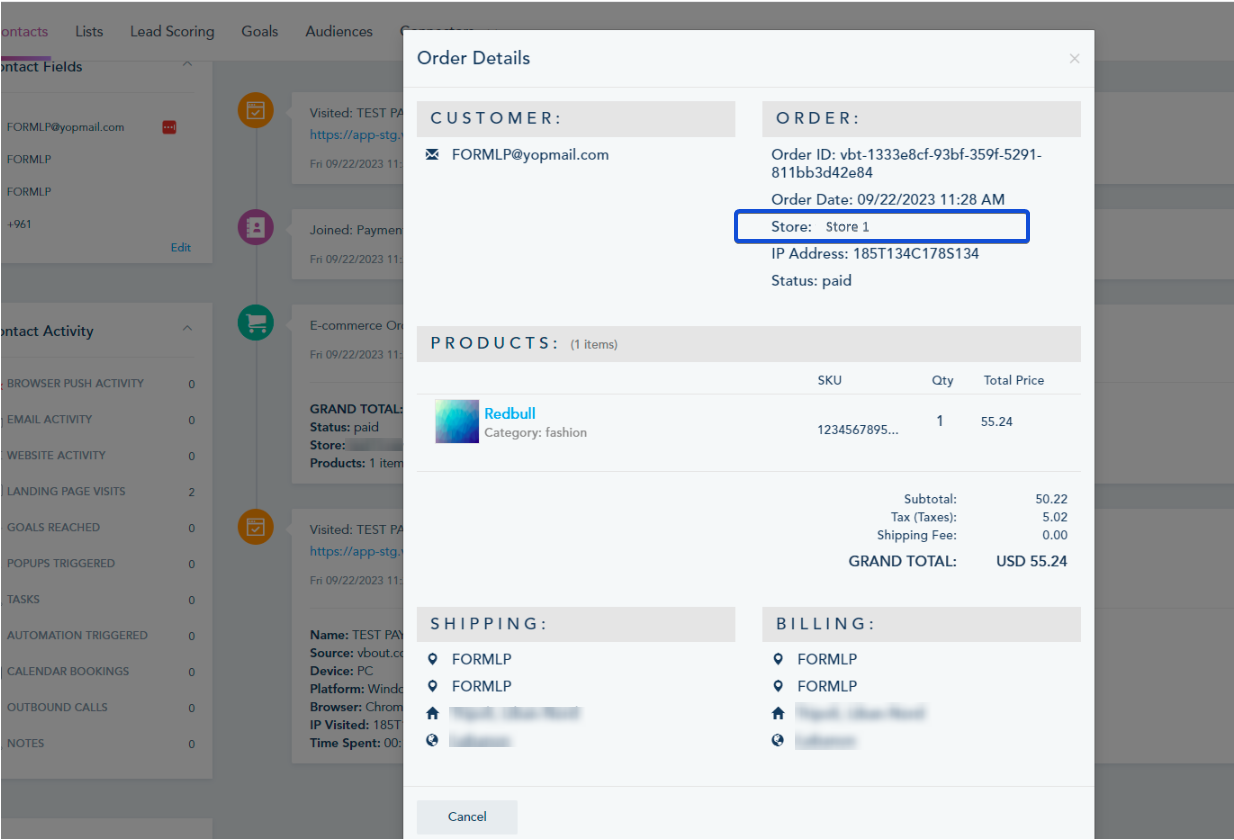Click the customer email FORMLP@yopmail.com

coord(530,155)
